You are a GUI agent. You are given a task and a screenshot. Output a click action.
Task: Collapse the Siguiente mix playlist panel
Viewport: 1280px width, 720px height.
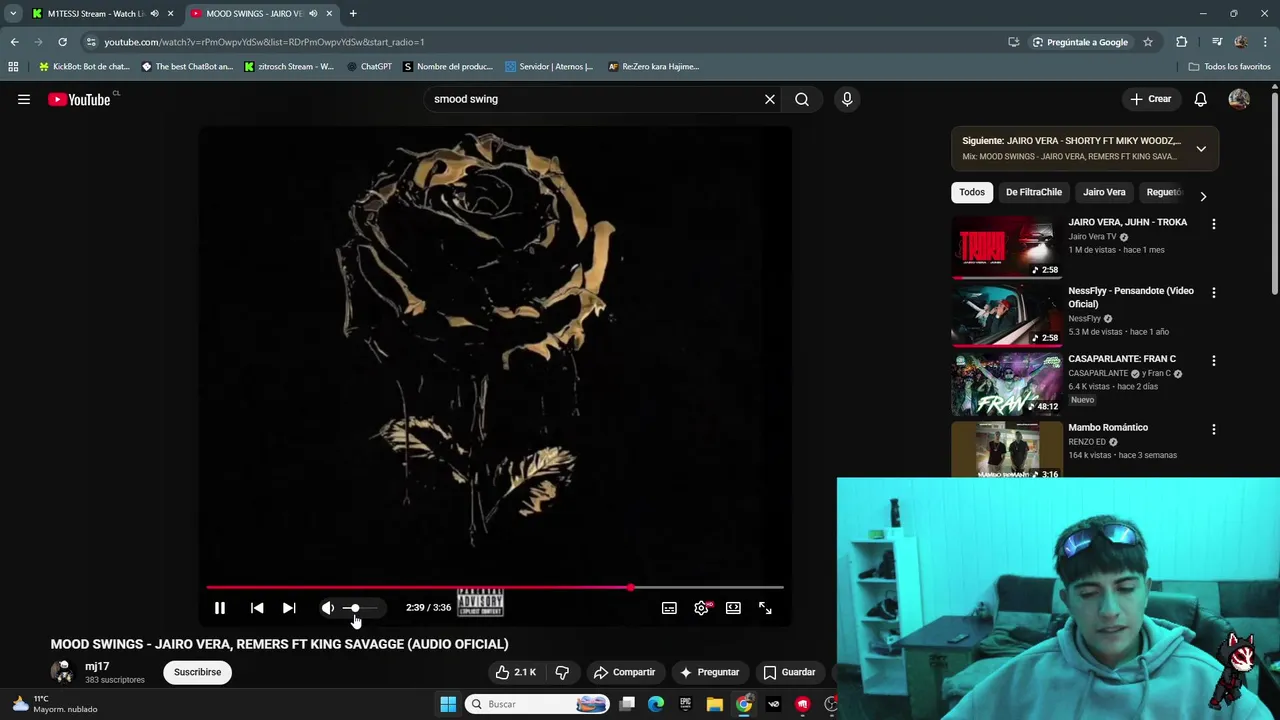[x=1201, y=149]
